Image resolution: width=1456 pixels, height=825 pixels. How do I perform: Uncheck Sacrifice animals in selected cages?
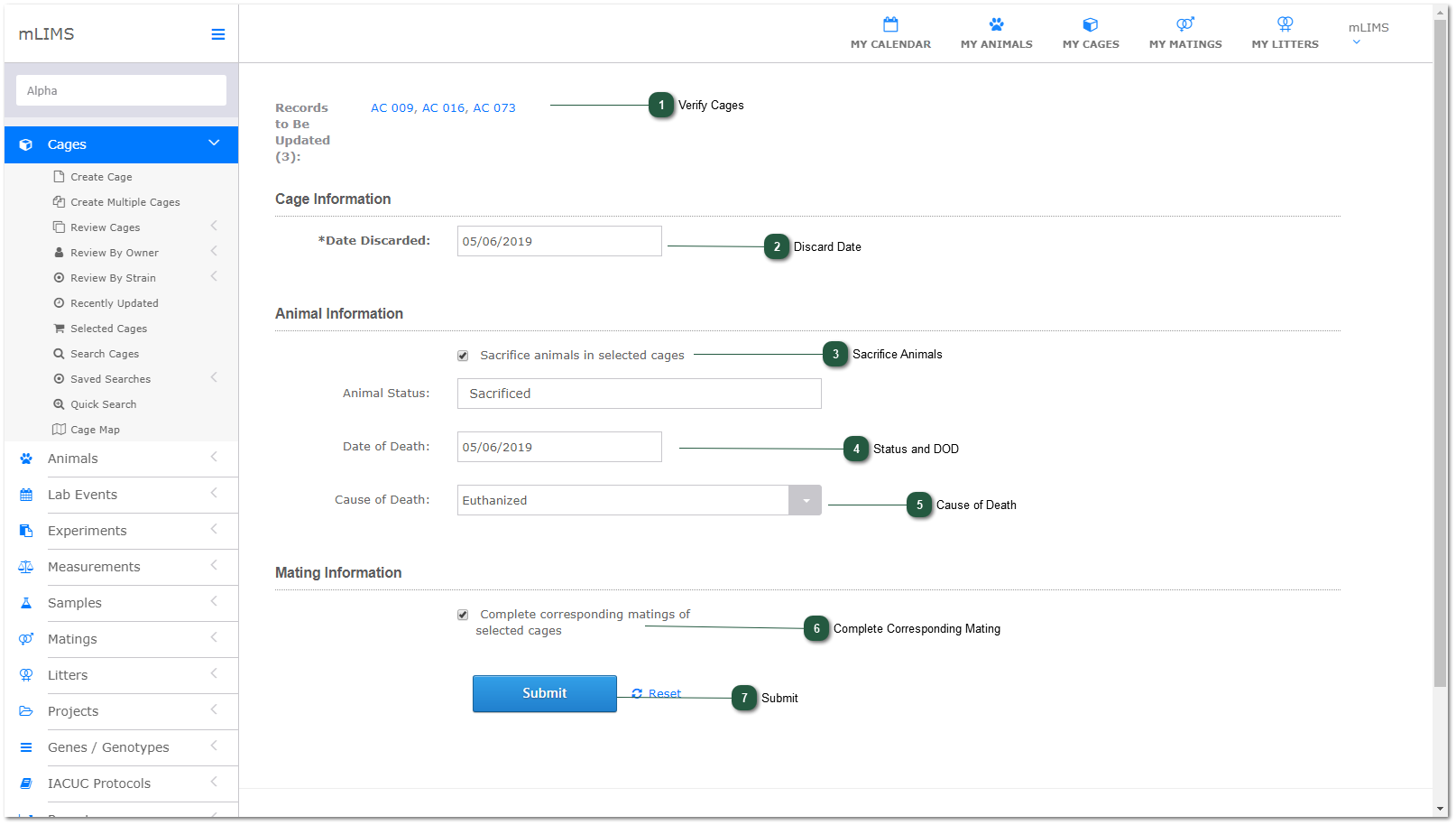point(463,356)
